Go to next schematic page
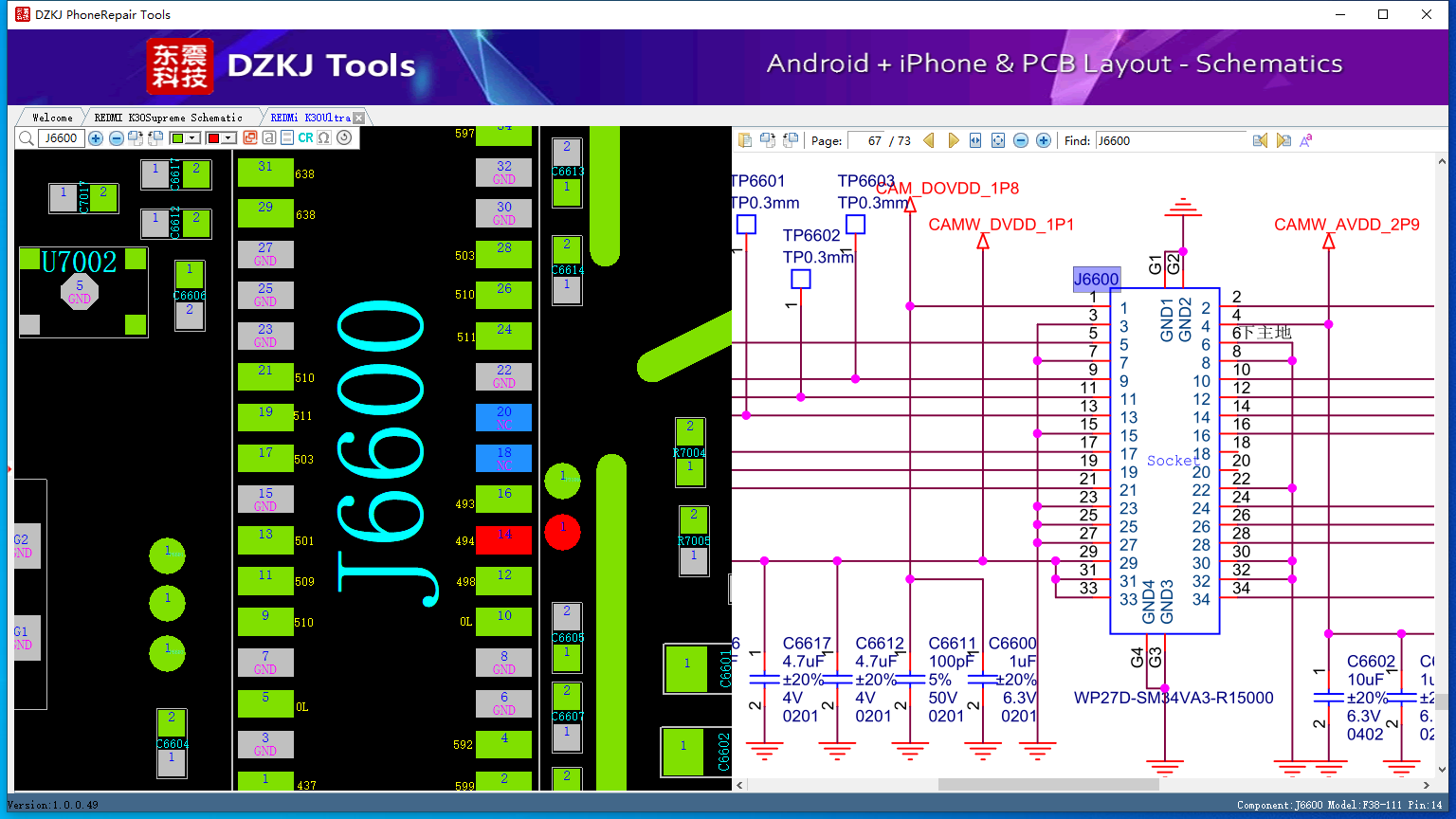Screen dimensions: 1456x819 pyautogui.click(x=954, y=140)
